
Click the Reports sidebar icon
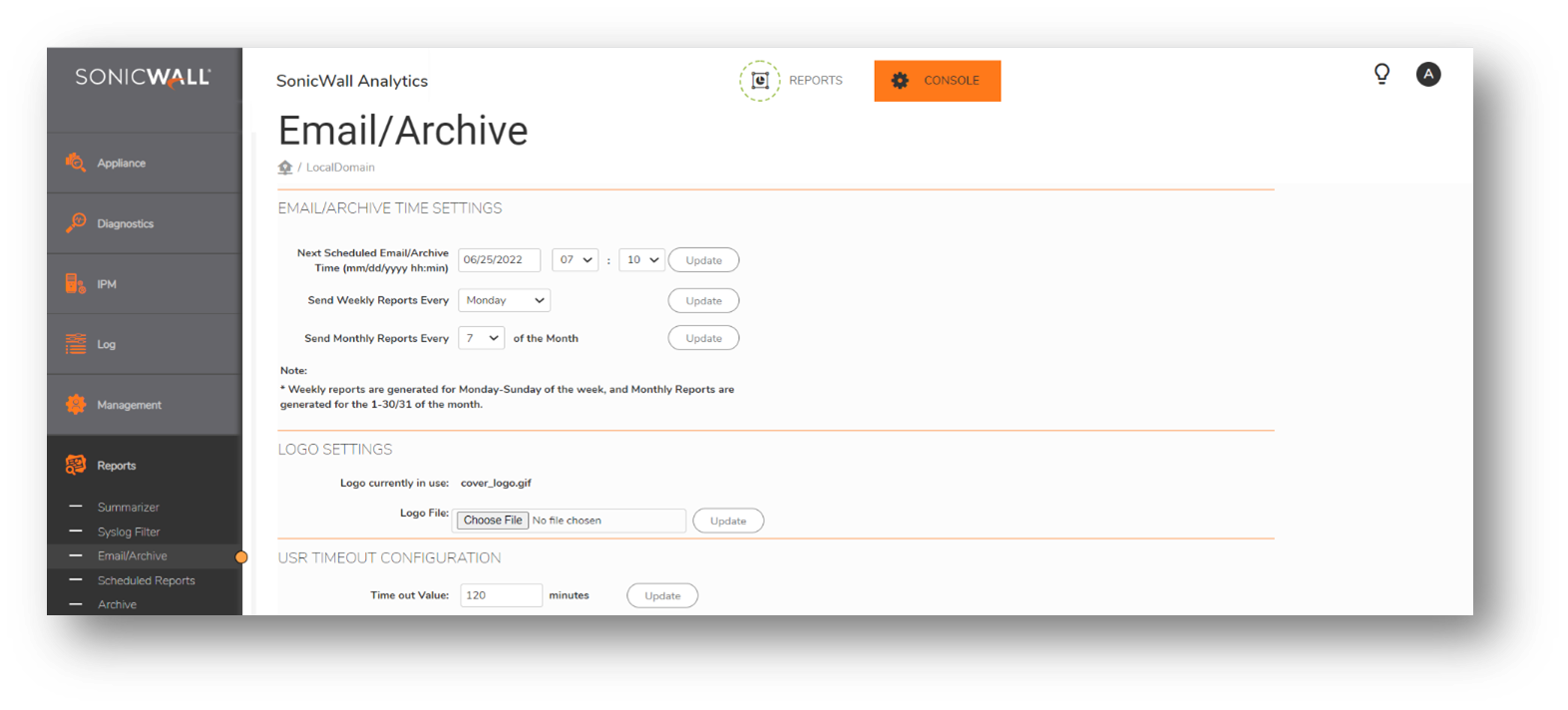coord(76,466)
